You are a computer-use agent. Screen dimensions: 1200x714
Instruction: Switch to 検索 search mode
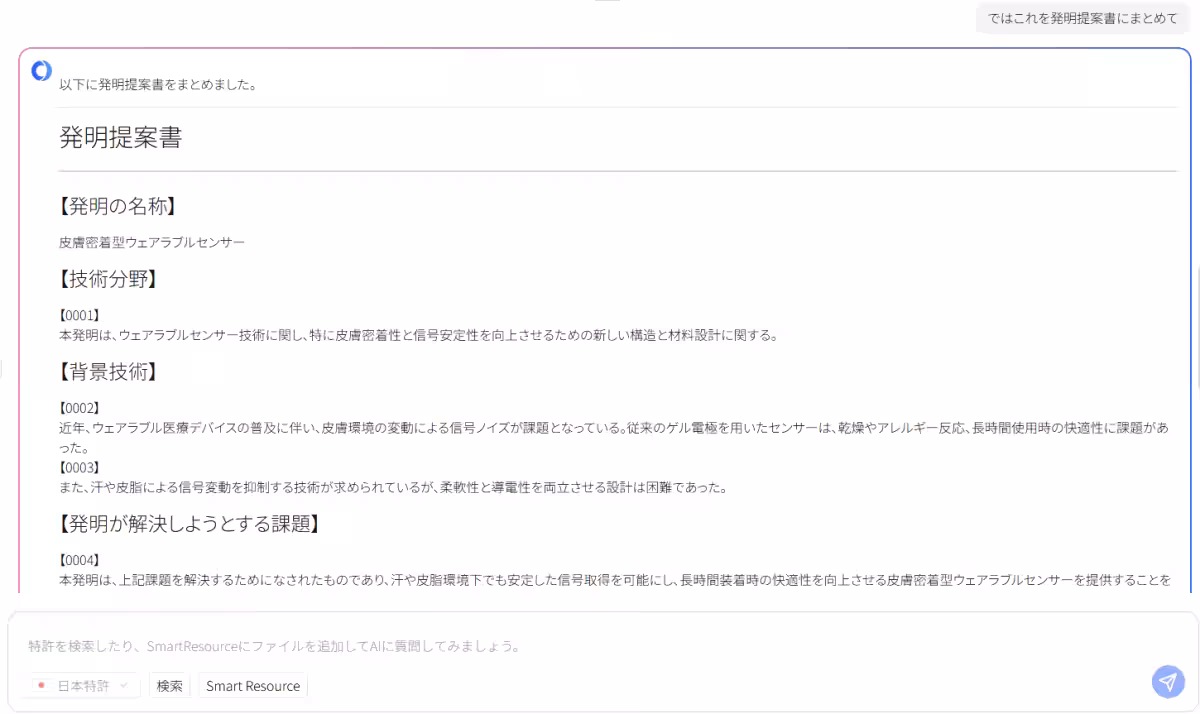(x=169, y=686)
